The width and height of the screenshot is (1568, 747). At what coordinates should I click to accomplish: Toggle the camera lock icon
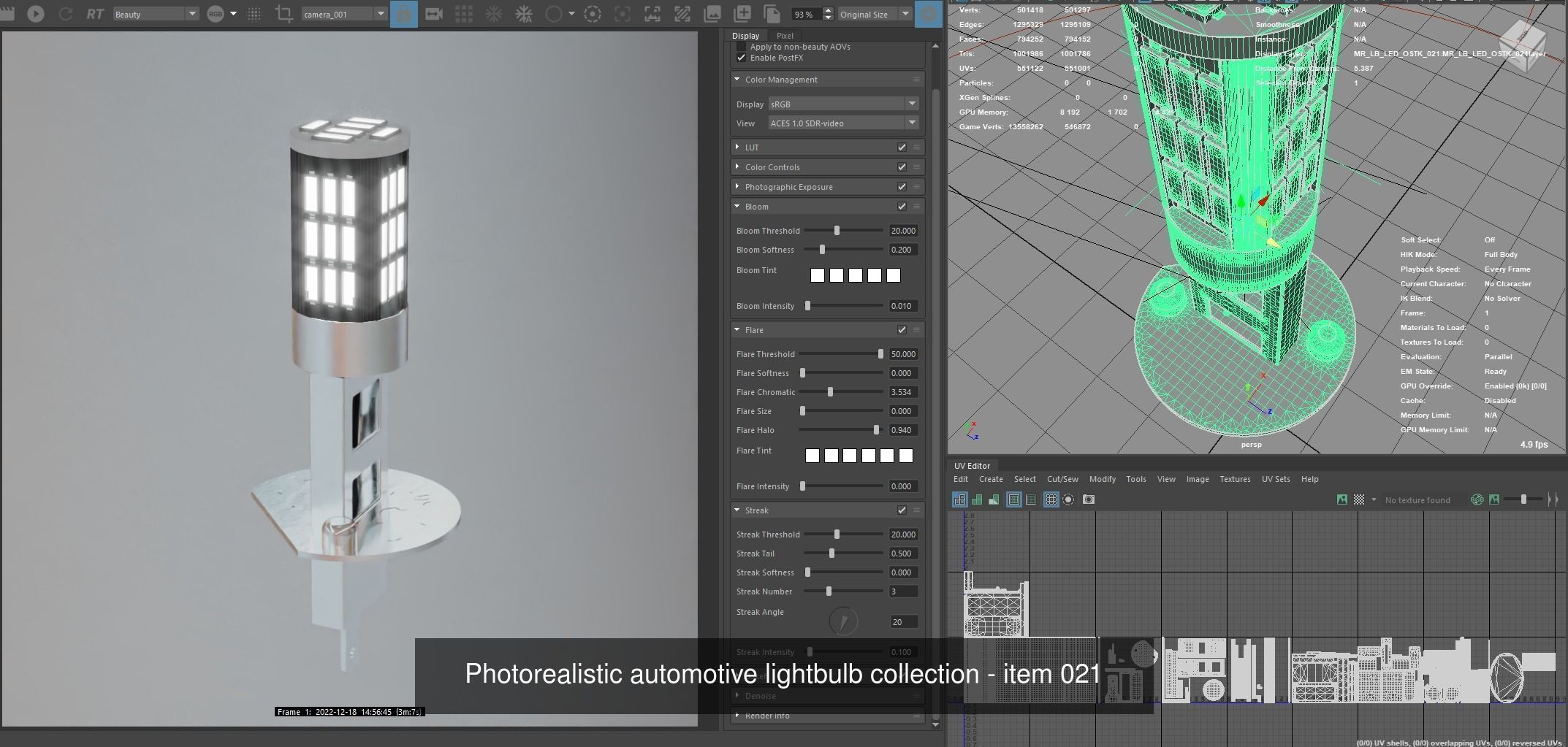403,14
